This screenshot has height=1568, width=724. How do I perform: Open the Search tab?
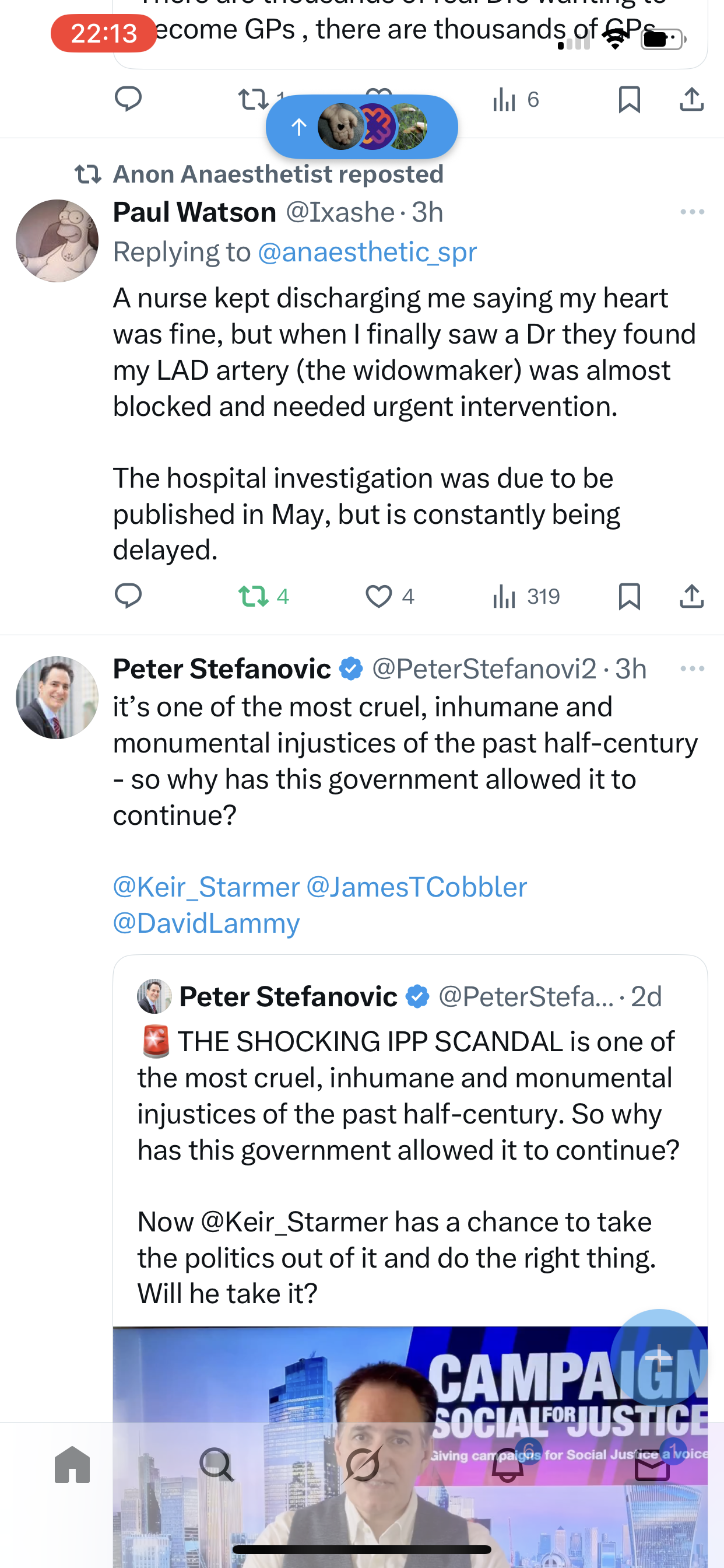click(217, 1465)
